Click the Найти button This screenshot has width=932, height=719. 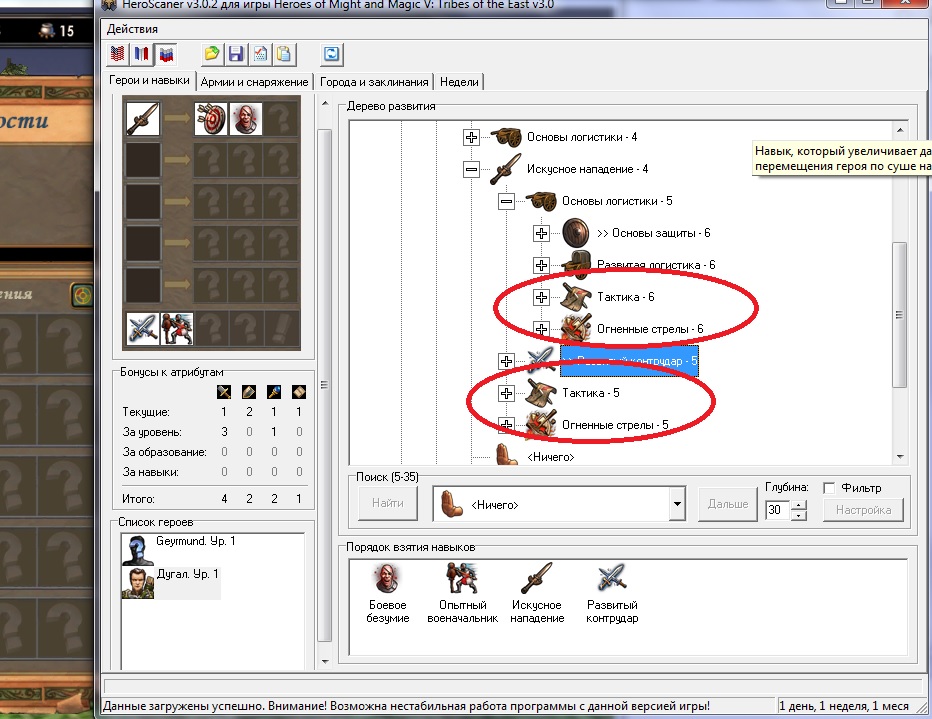click(x=388, y=503)
